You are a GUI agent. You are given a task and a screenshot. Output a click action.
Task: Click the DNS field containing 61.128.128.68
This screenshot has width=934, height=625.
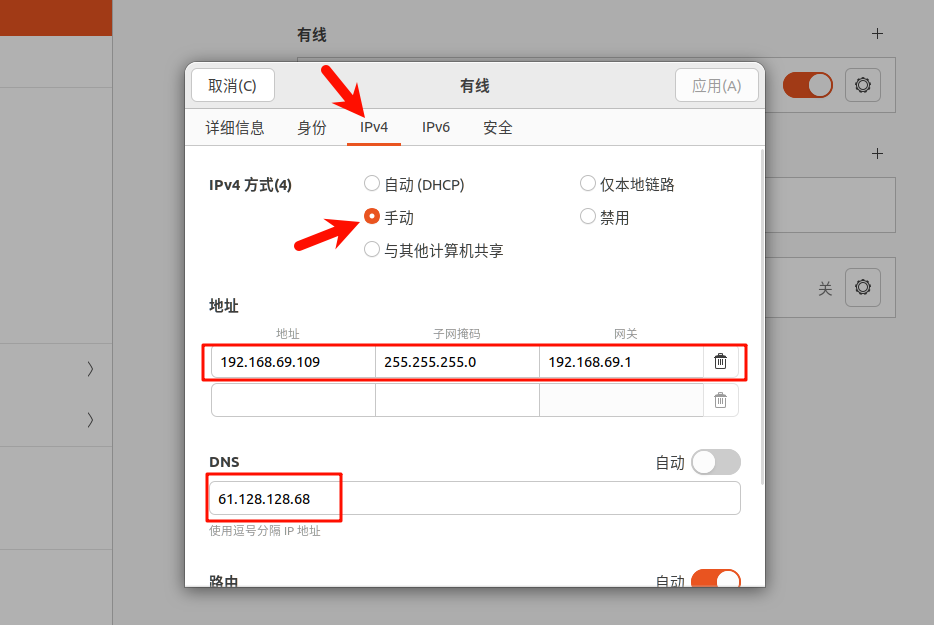point(474,498)
